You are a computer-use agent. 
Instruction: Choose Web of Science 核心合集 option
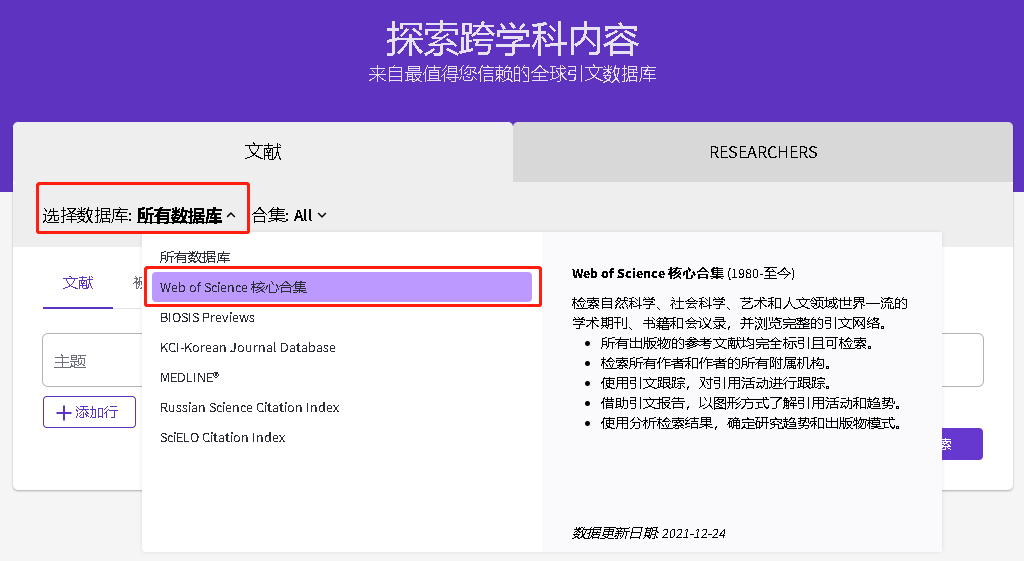point(342,287)
